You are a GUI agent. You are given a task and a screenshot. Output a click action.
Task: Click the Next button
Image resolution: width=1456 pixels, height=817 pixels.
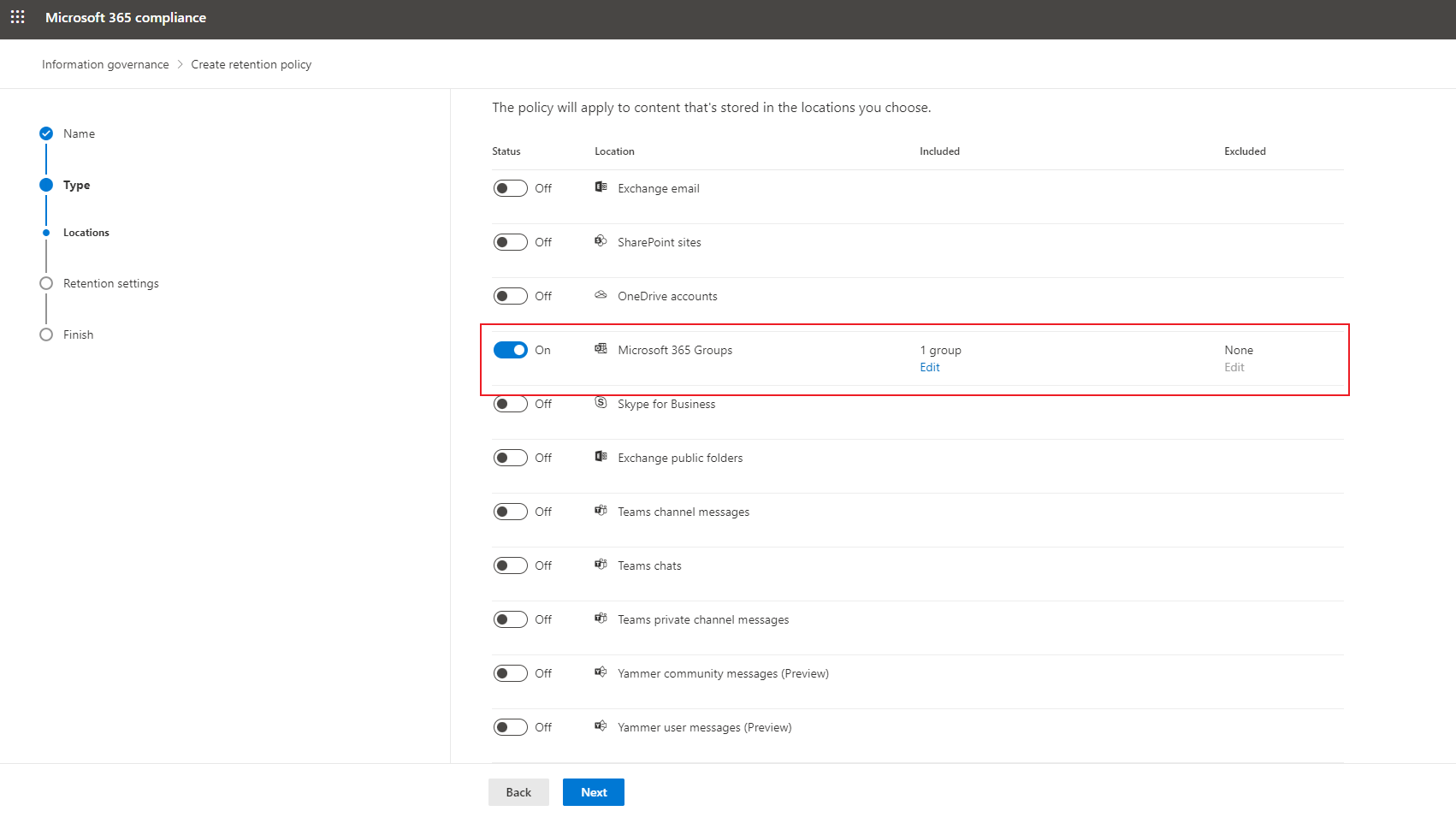pos(594,792)
